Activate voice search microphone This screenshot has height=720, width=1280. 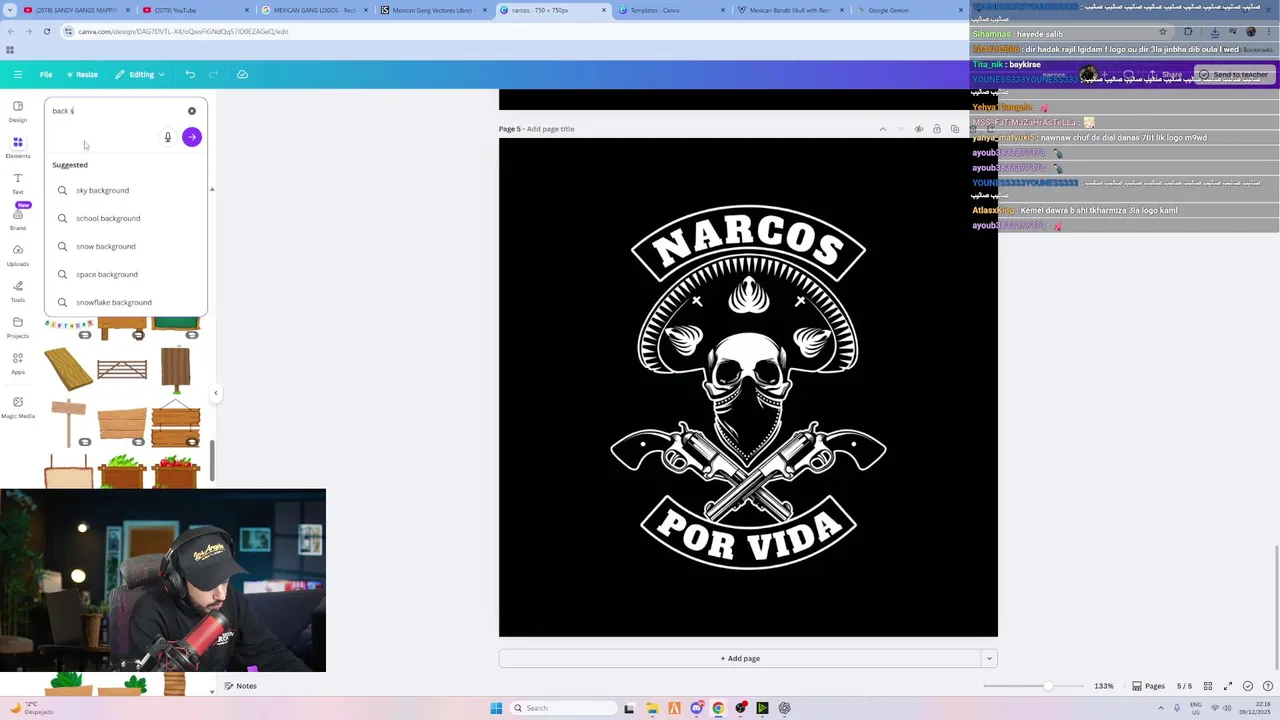pos(168,137)
